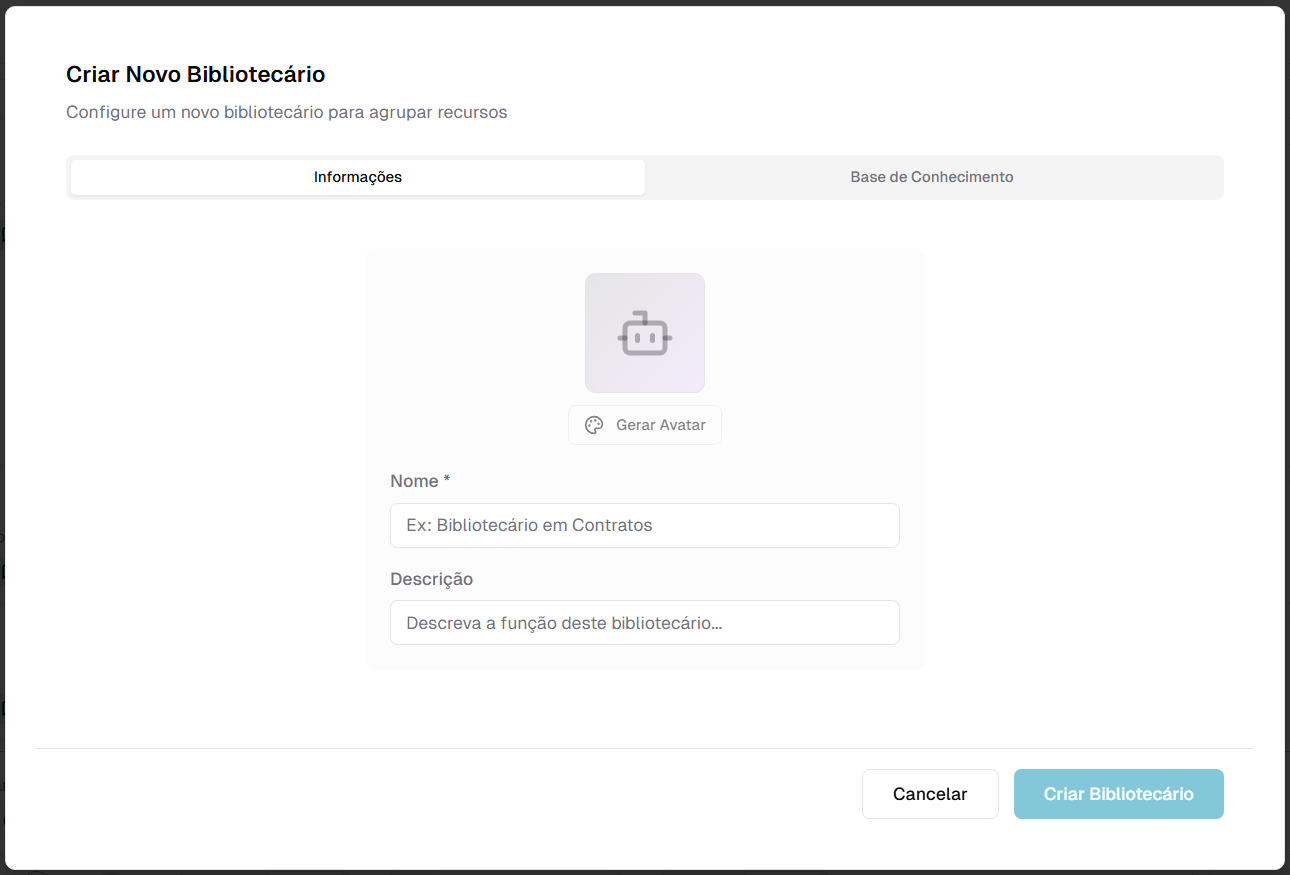The height and width of the screenshot is (875, 1290).
Task: Cancel the new librarian dialog
Action: 930,794
